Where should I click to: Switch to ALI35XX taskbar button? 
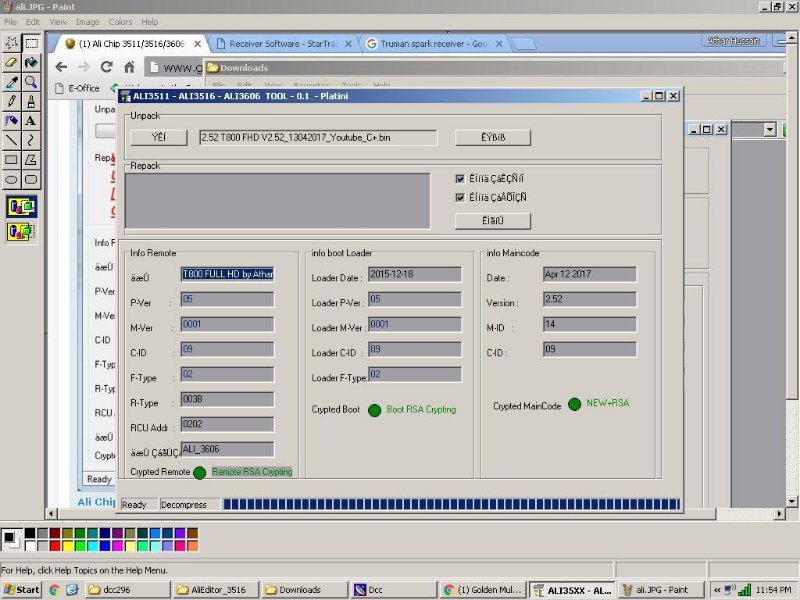coord(571,590)
